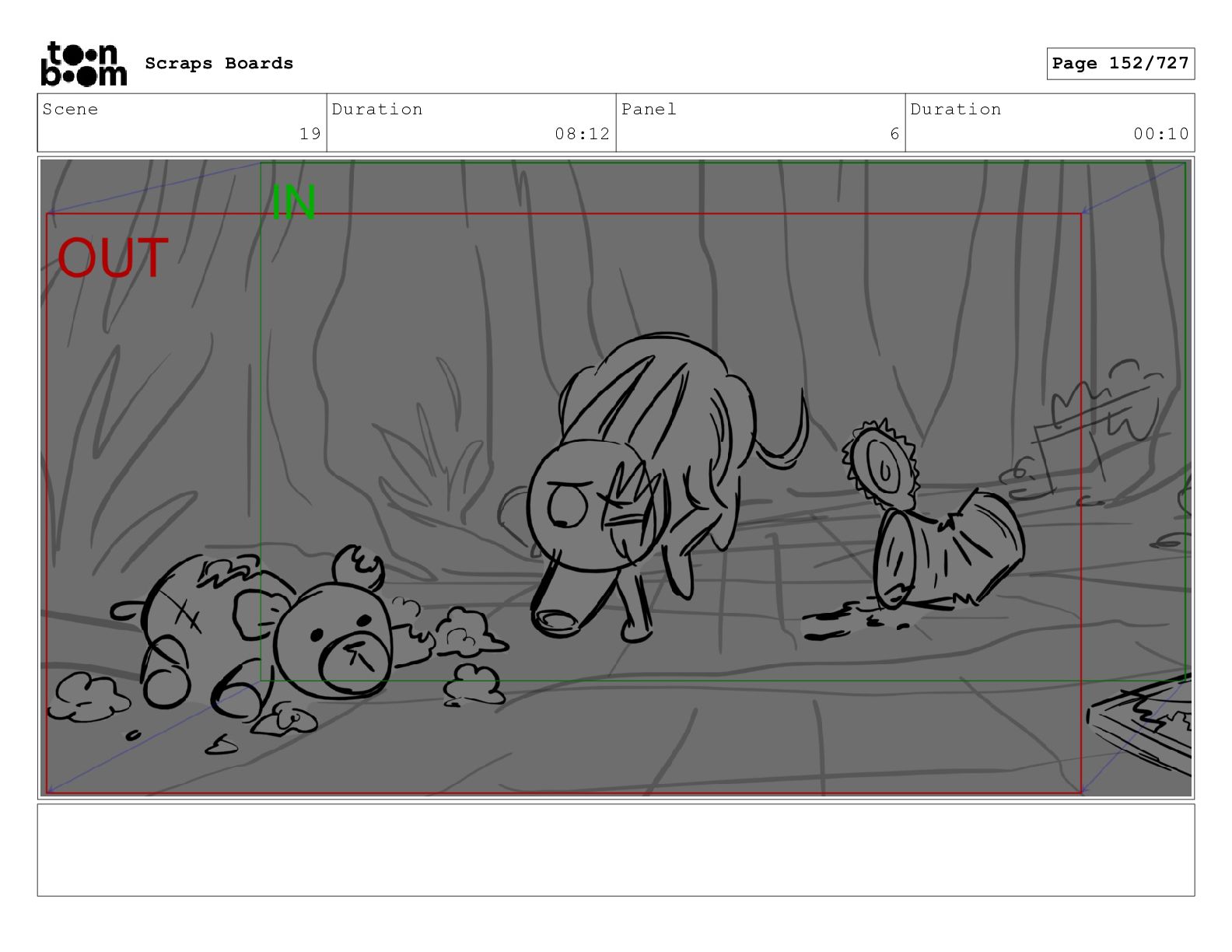The height and width of the screenshot is (952, 1232).
Task: Select panel number '6'
Action: 895,134
